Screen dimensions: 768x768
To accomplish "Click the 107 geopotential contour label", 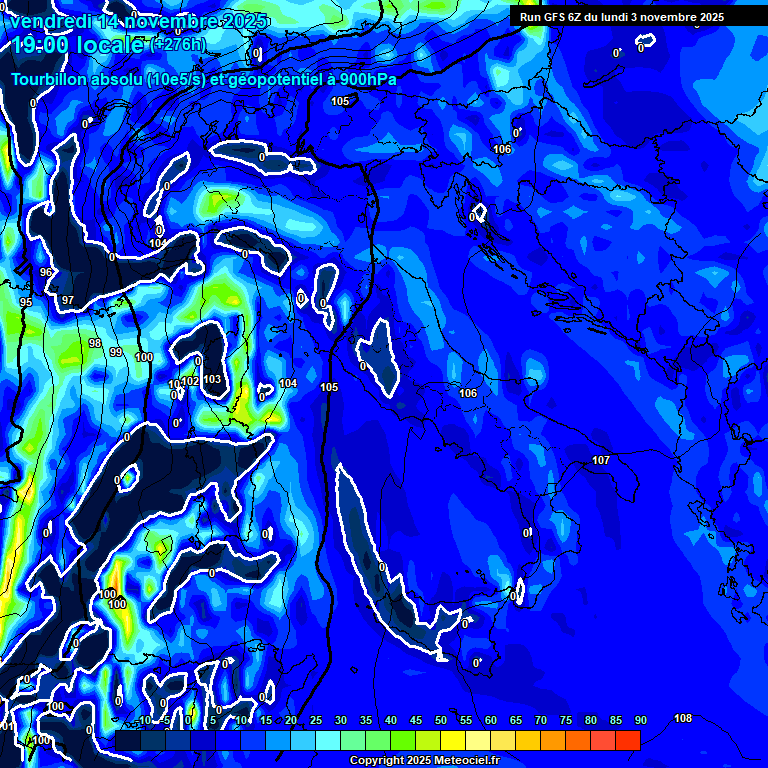I will pyautogui.click(x=601, y=461).
